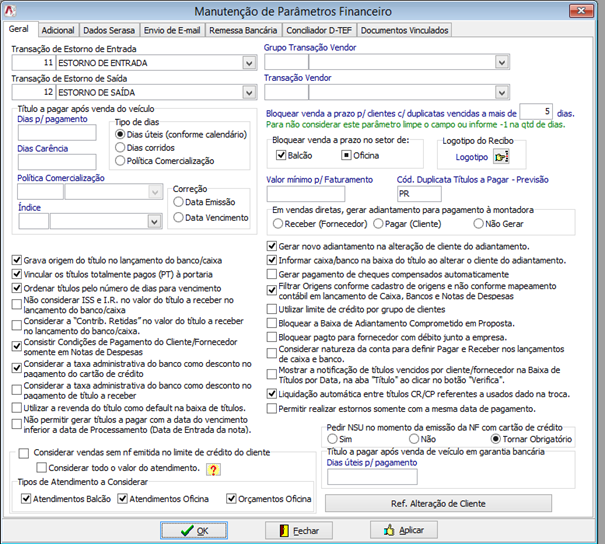Open the Transação Vendor dropdown

[502, 92]
